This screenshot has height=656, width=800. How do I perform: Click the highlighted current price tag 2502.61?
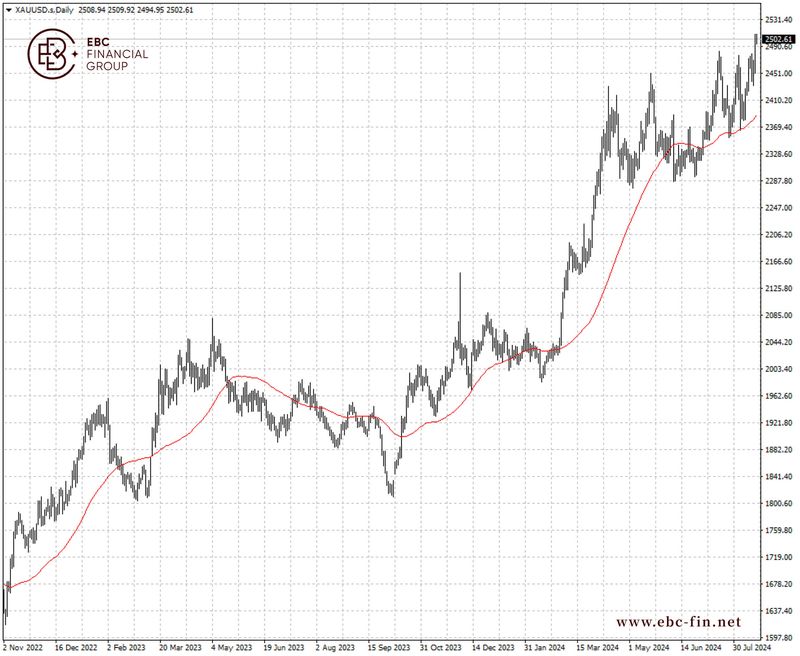click(778, 39)
